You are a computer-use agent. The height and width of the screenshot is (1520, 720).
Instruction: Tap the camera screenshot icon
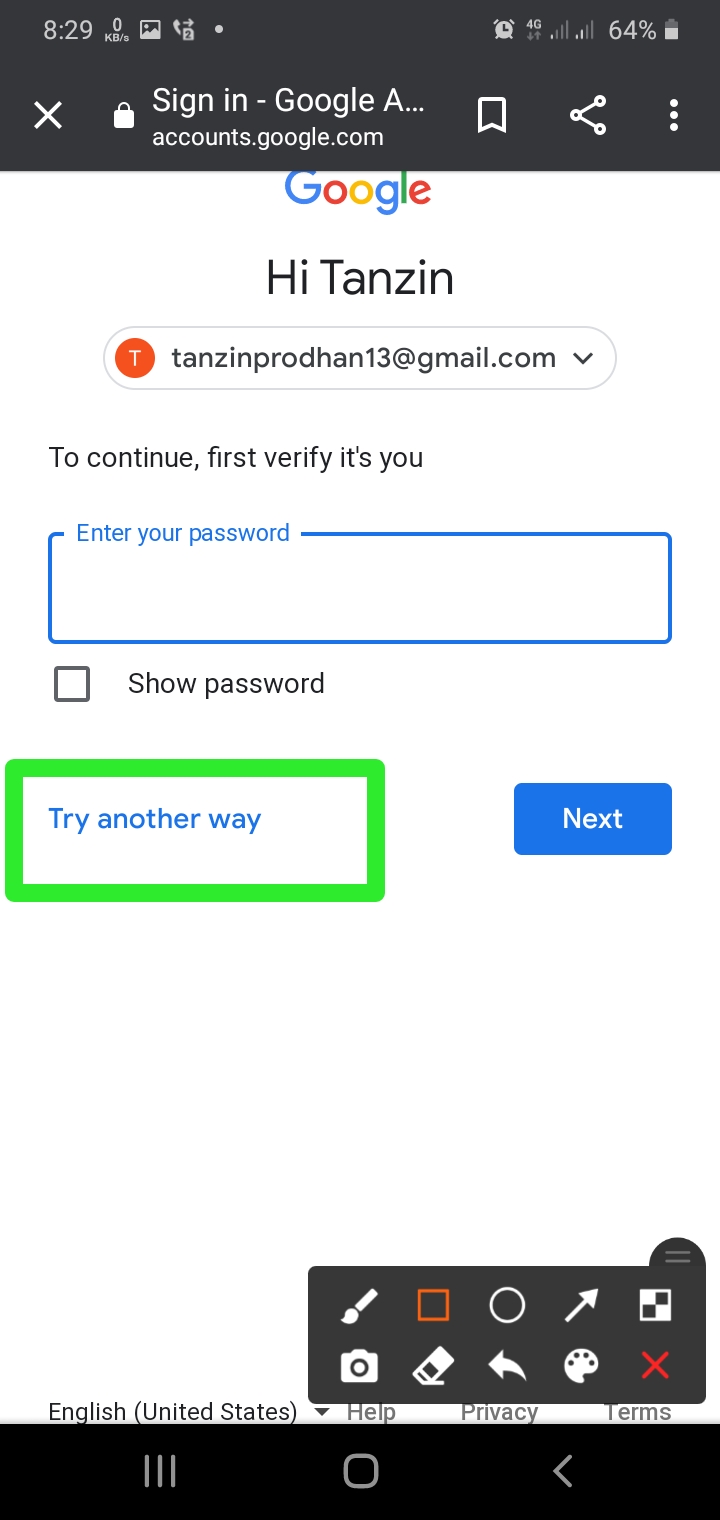point(359,1366)
